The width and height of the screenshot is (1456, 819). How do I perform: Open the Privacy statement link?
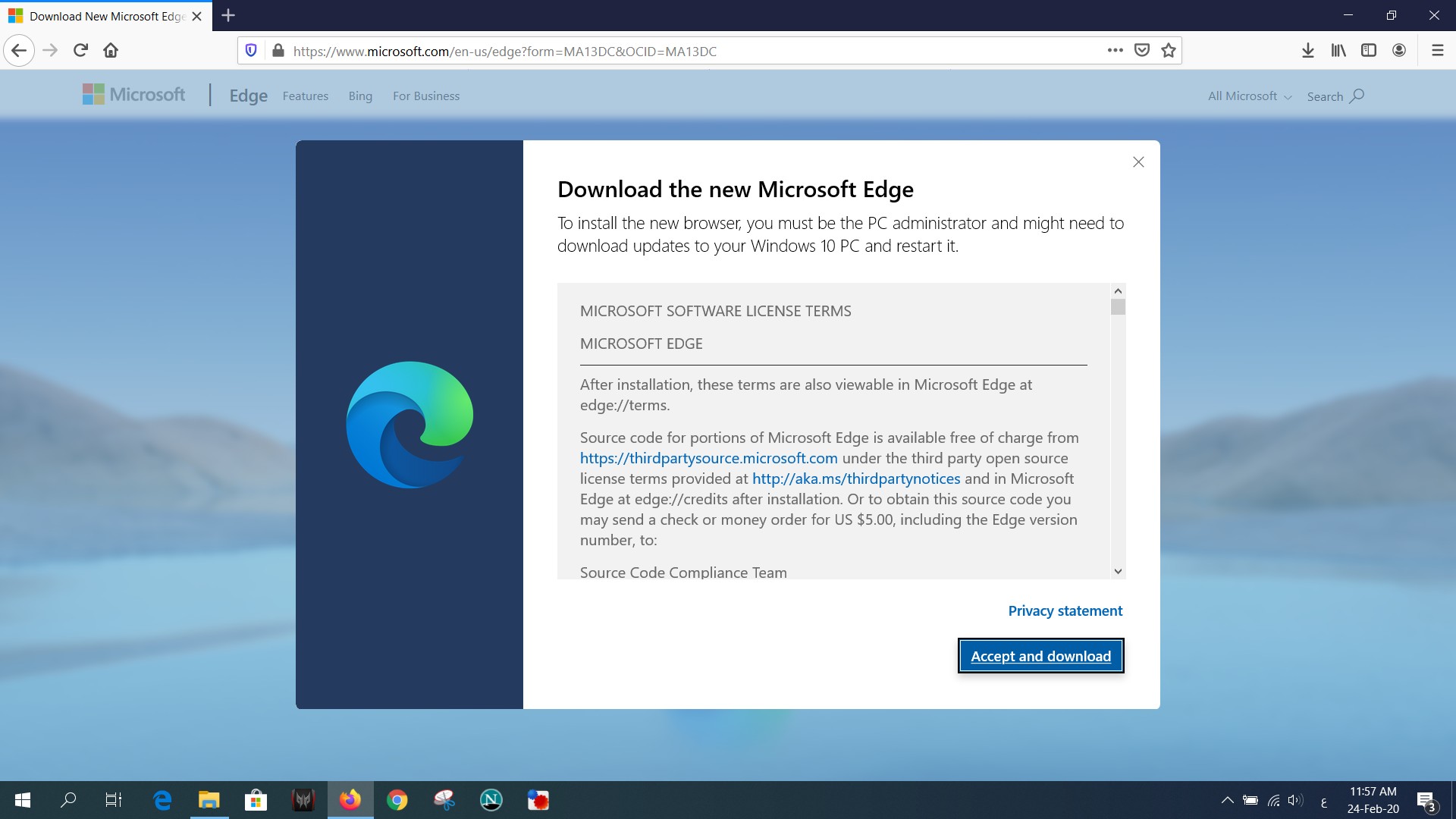(1065, 611)
